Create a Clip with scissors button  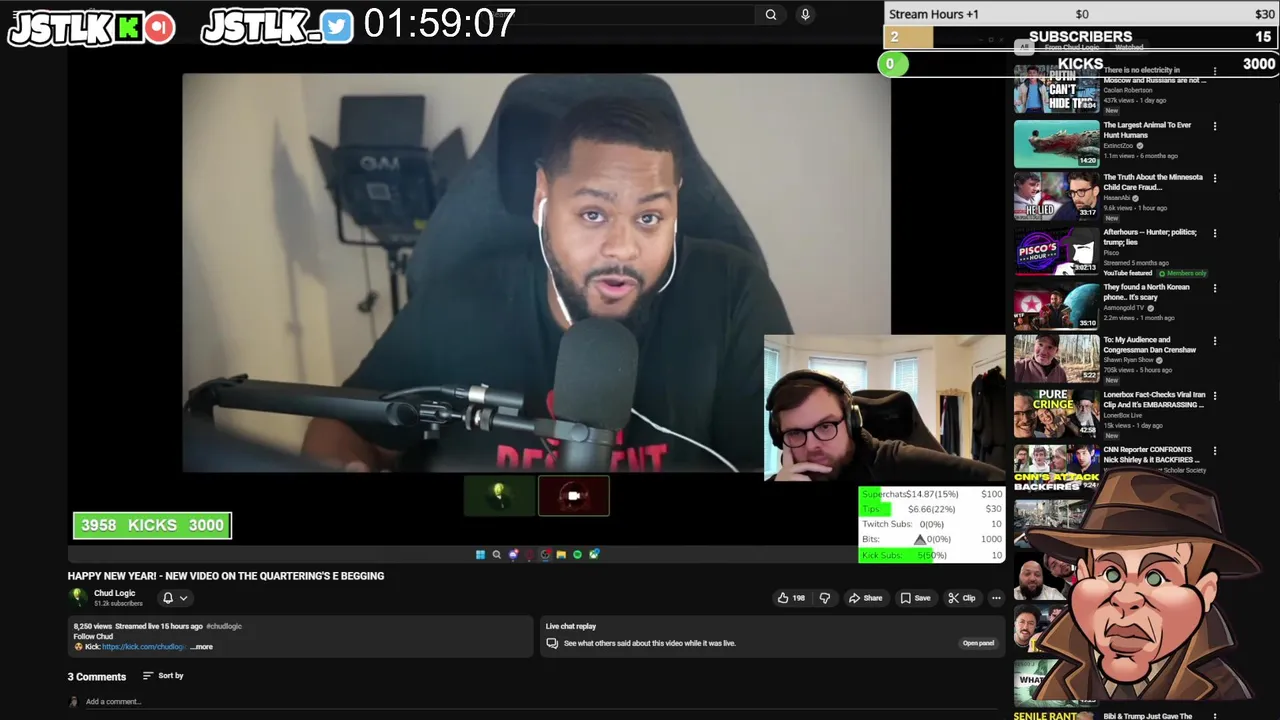click(962, 598)
